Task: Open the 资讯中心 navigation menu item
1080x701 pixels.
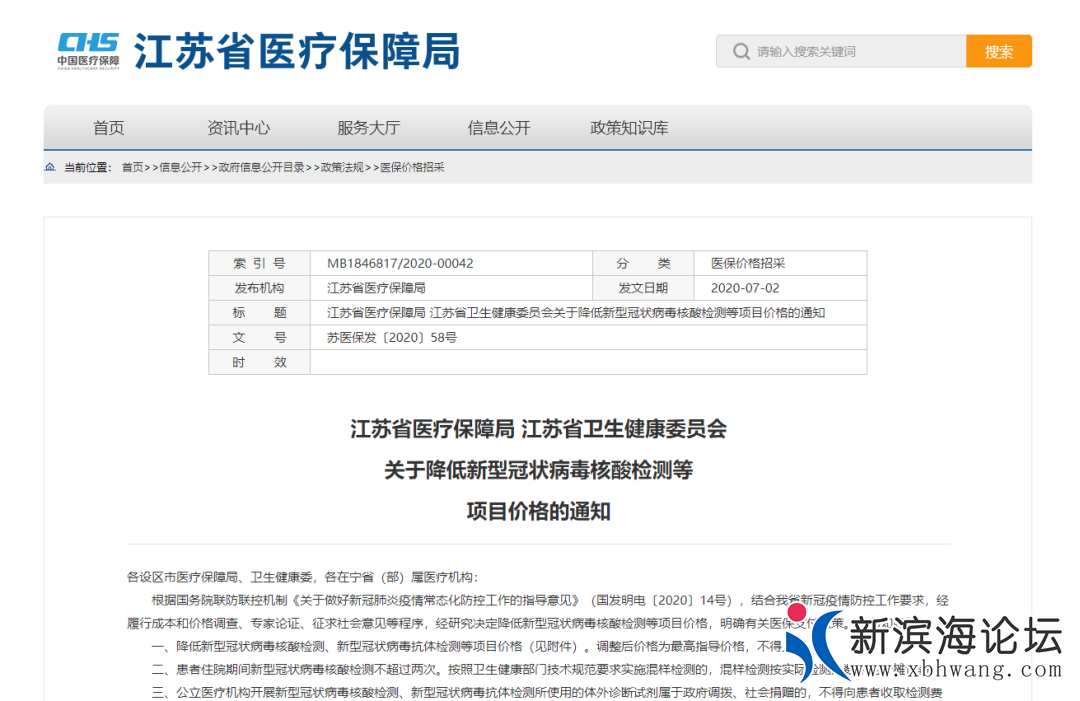Action: pos(238,127)
